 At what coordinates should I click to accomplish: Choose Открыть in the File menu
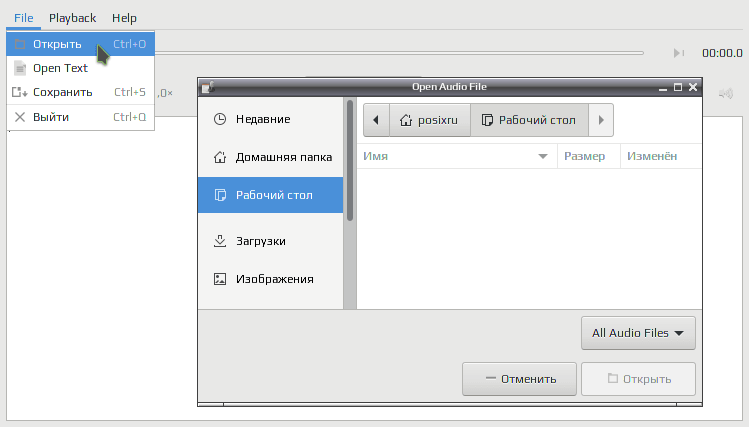(80, 44)
